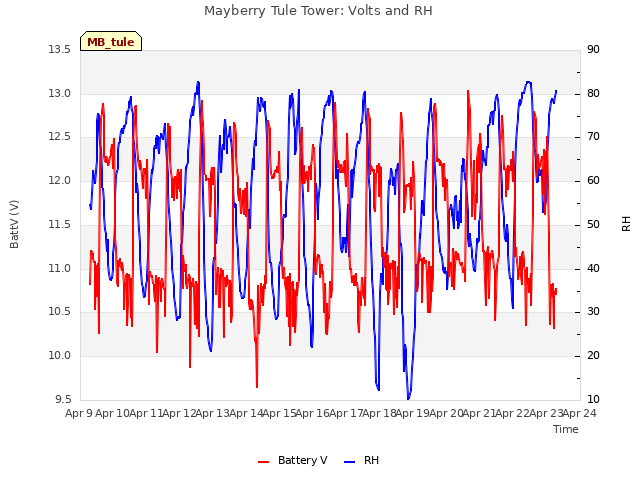Click the red Battery V legend swatch
The width and height of the screenshot is (640, 480).
coord(264,462)
